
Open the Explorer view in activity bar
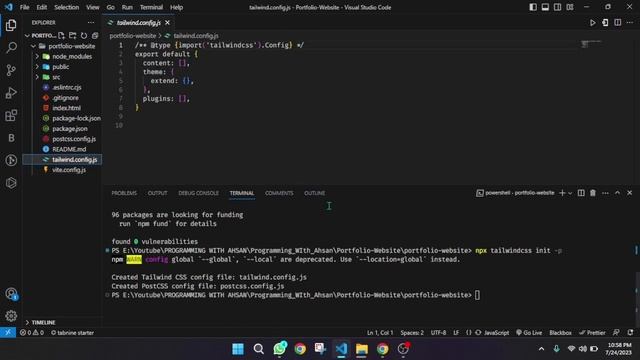[11, 25]
